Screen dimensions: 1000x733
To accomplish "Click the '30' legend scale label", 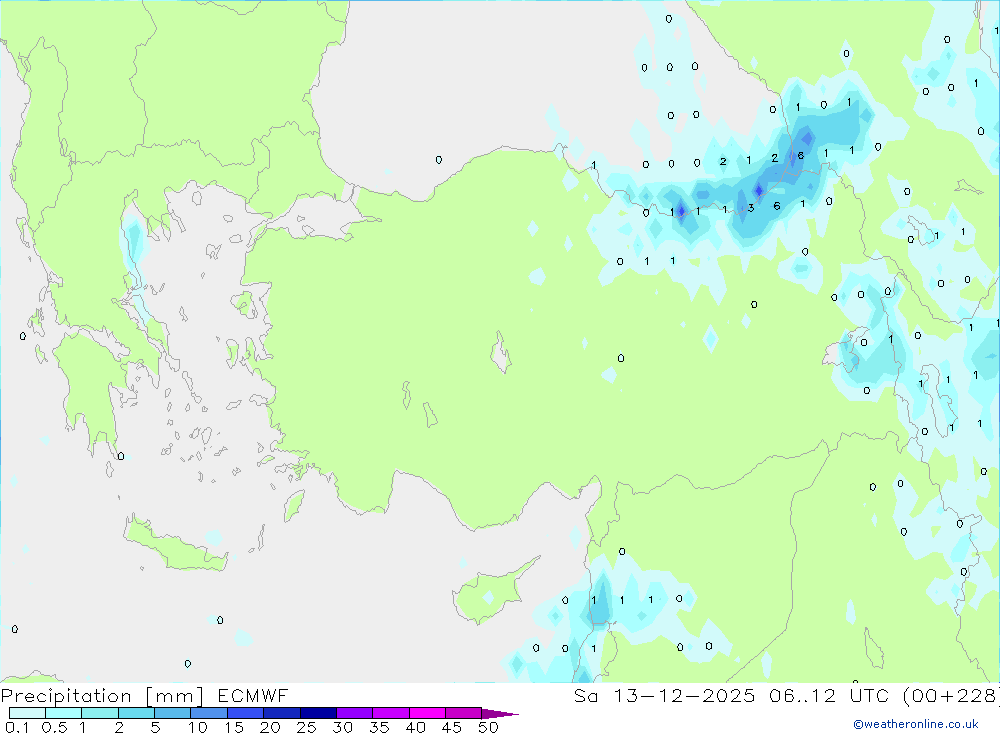I will [343, 727].
